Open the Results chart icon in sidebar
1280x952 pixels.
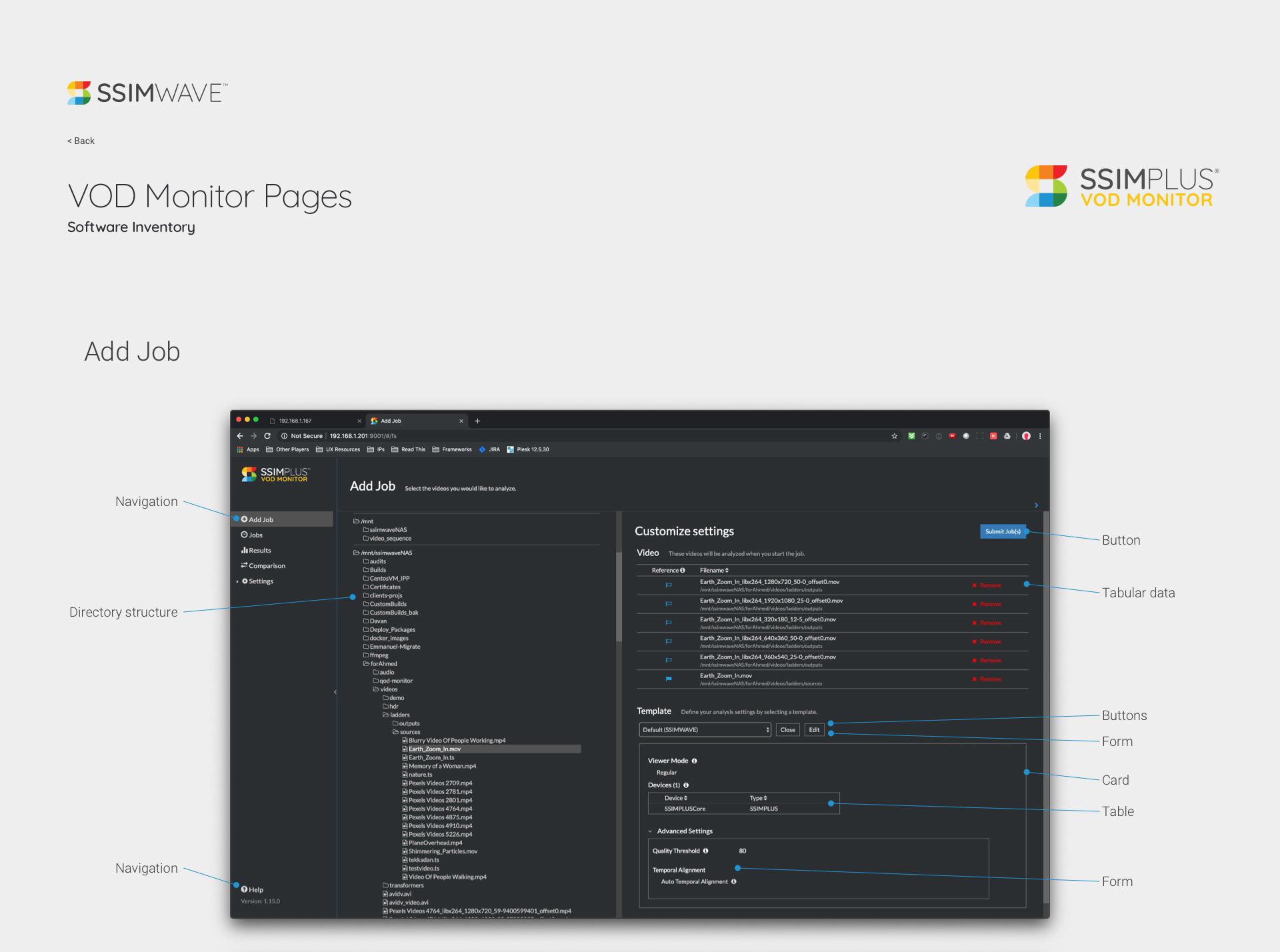(x=245, y=551)
